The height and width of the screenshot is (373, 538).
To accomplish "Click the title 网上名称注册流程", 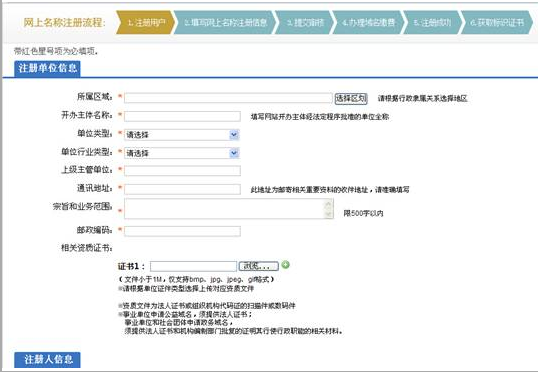I will click(x=65, y=23).
